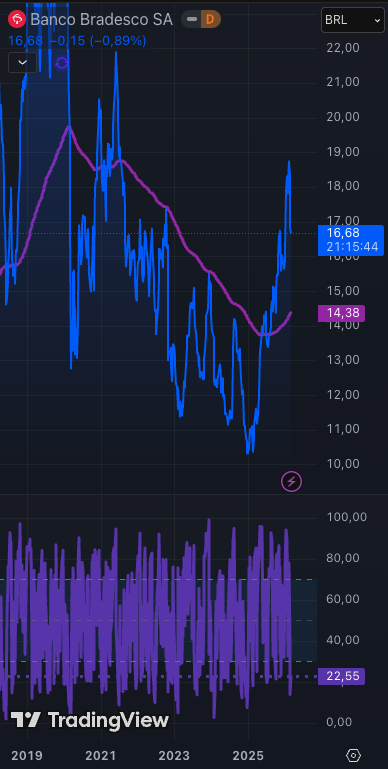Image resolution: width=388 pixels, height=769 pixels.
Task: Click the purple lightning bolt icon
Action: (291, 481)
